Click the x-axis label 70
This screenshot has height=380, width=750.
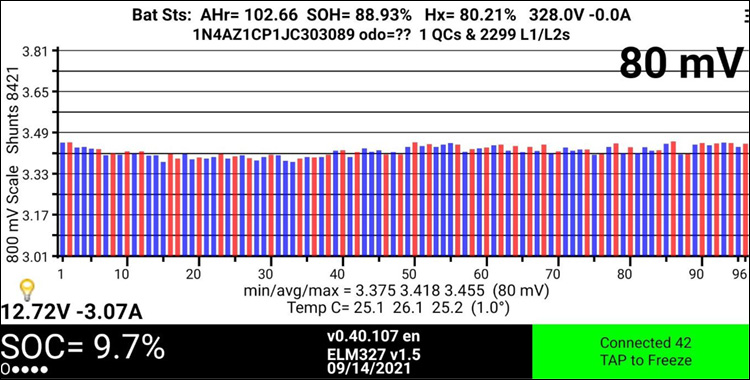553,275
